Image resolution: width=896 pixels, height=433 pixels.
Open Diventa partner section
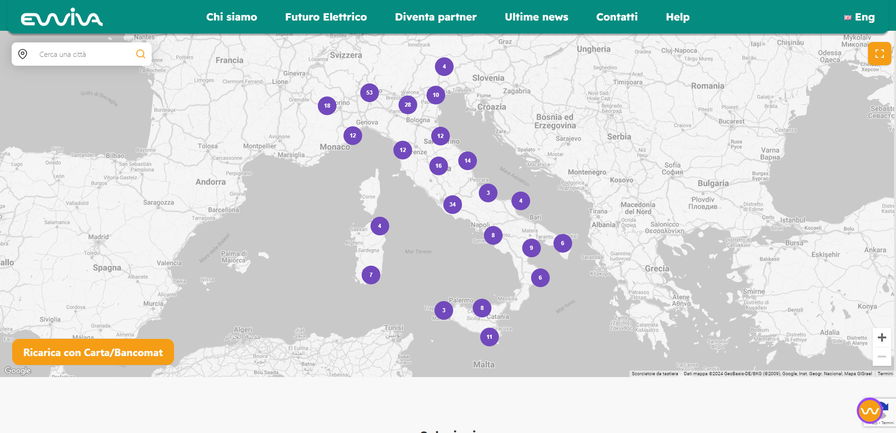pos(435,17)
